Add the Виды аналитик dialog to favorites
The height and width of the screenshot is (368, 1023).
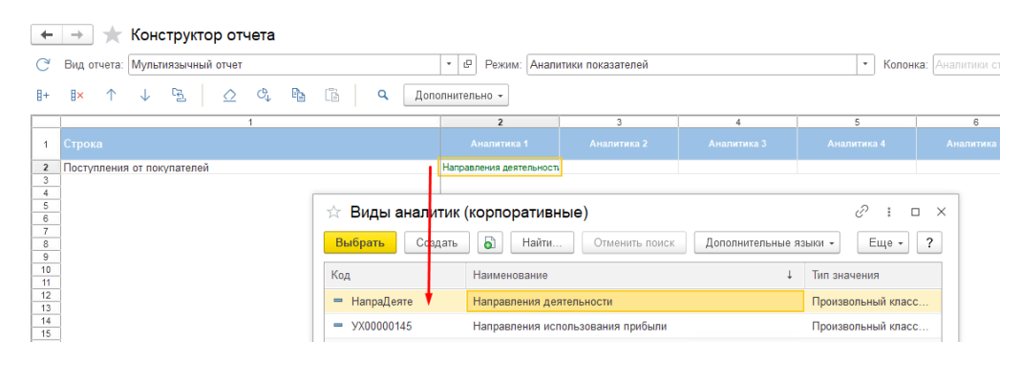333,212
